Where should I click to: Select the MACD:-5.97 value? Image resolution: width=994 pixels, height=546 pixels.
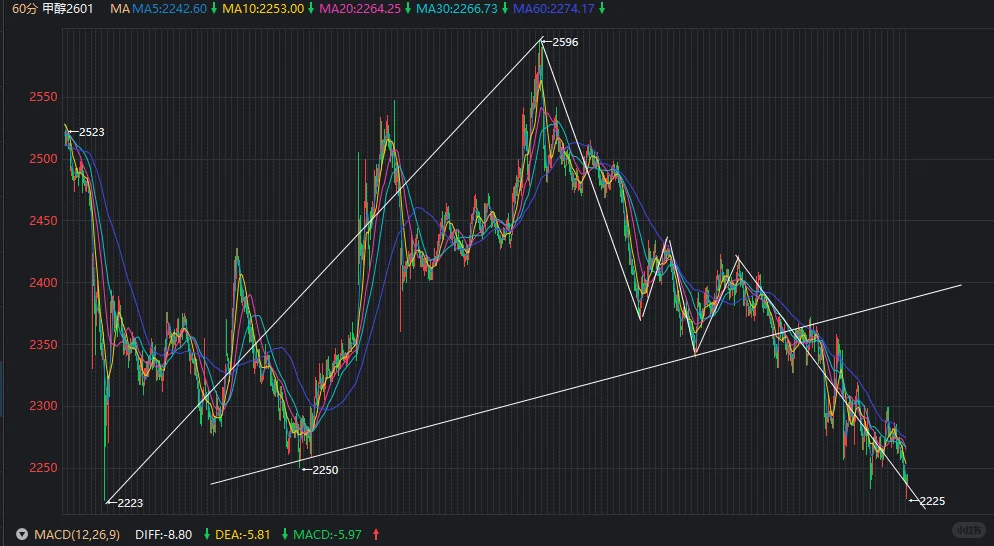[x=327, y=535]
